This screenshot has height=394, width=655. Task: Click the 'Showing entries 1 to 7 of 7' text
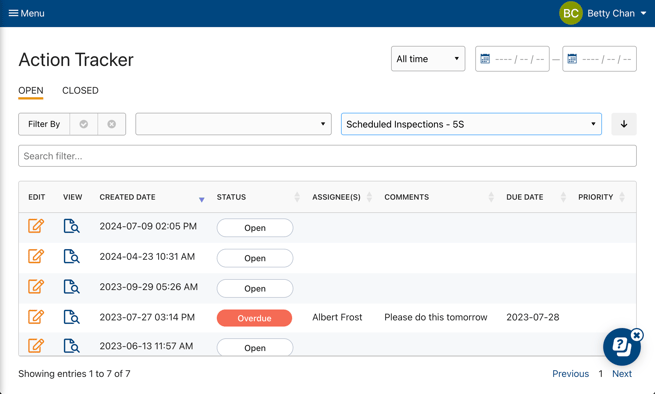pos(74,374)
